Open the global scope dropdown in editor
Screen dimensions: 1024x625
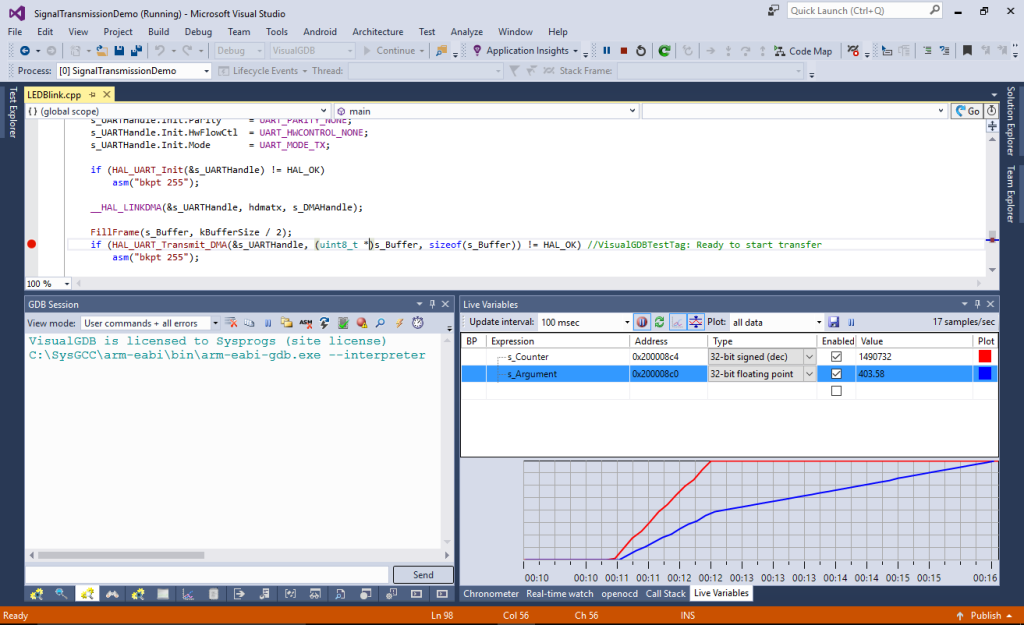(177, 111)
